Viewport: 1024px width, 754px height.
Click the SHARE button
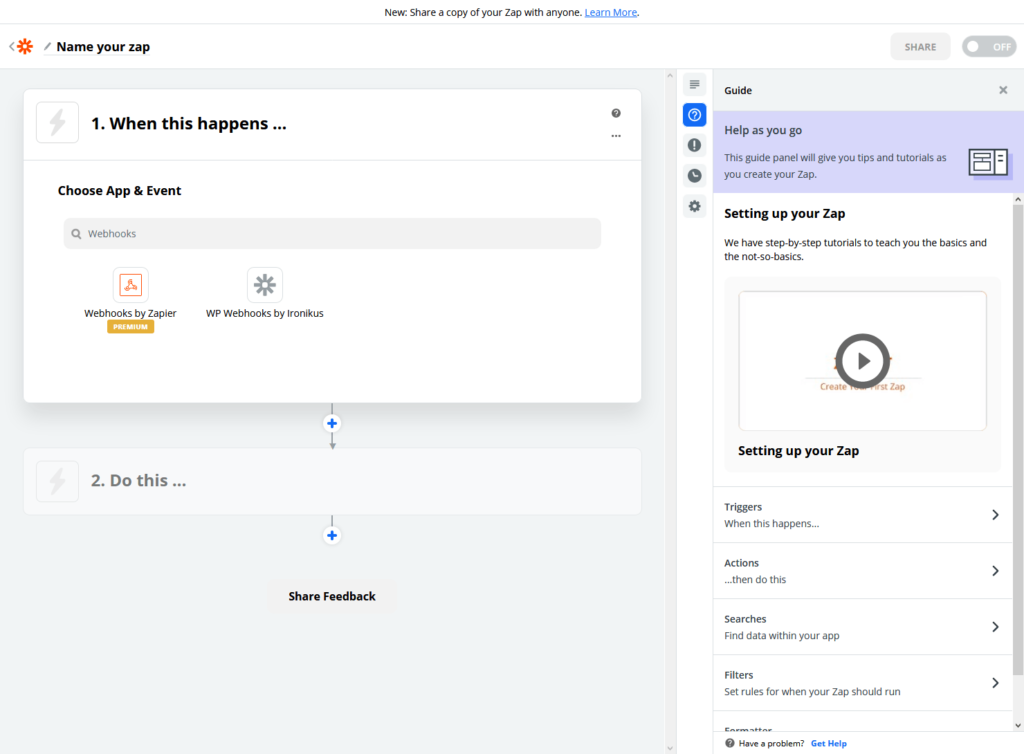[920, 47]
